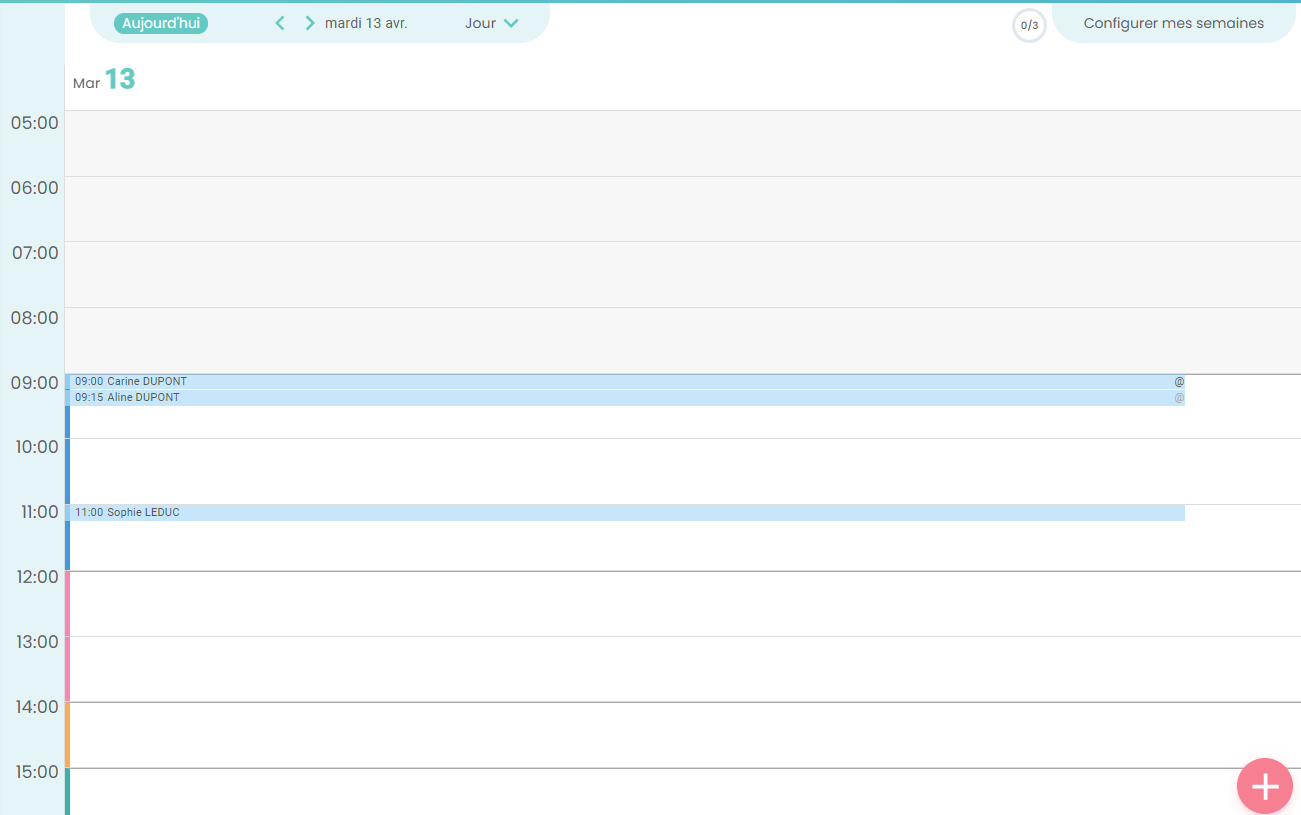Image resolution: width=1301 pixels, height=815 pixels.
Task: Select the empty 13:00 time slot
Action: (x=600, y=668)
